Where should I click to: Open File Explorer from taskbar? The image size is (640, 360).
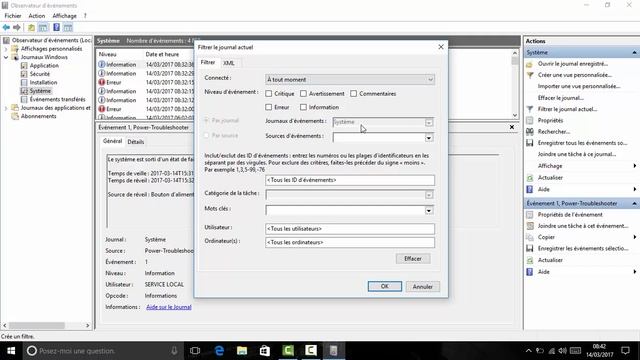[242, 351]
